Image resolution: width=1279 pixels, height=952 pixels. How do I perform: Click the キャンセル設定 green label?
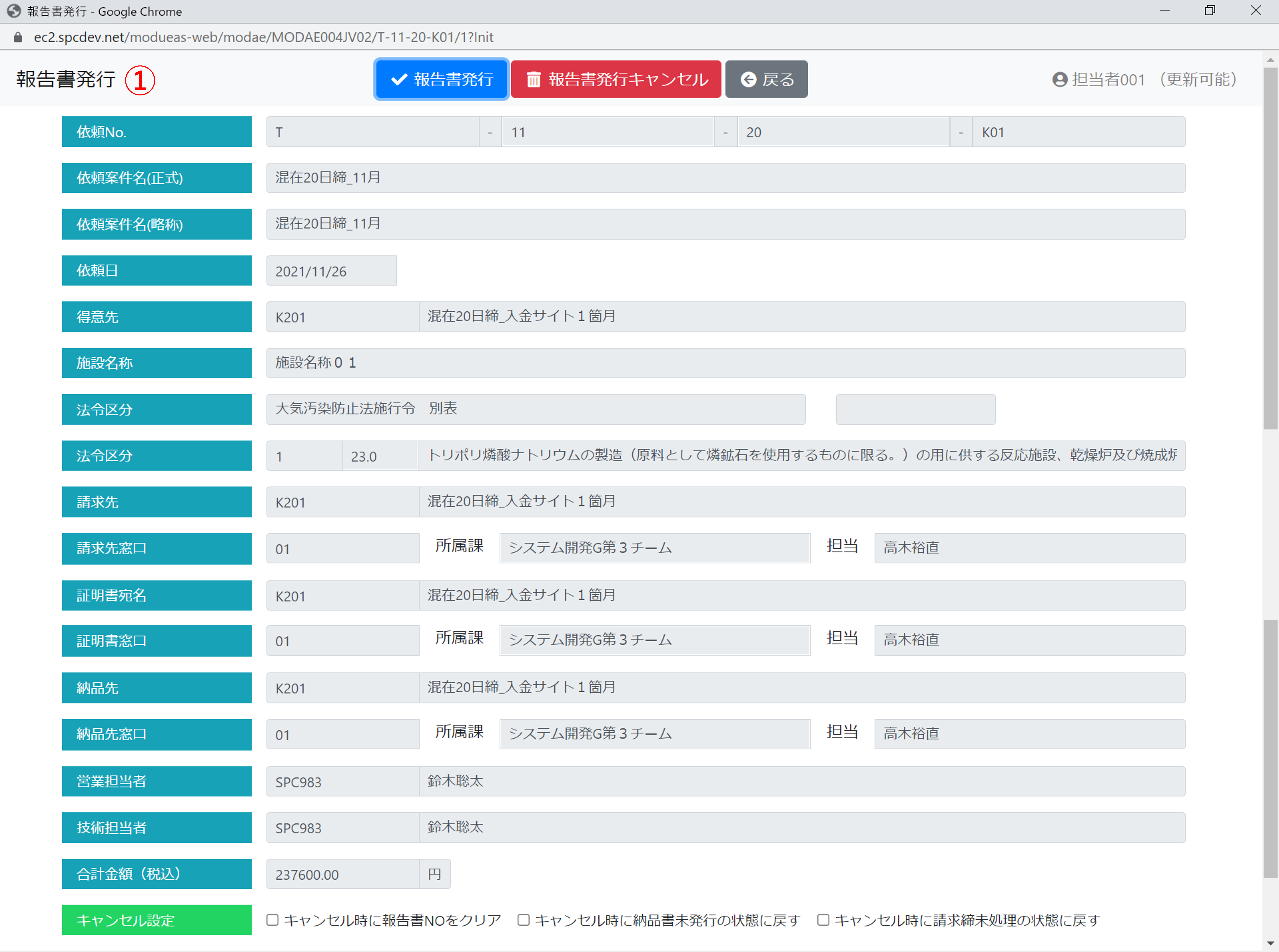point(157,920)
